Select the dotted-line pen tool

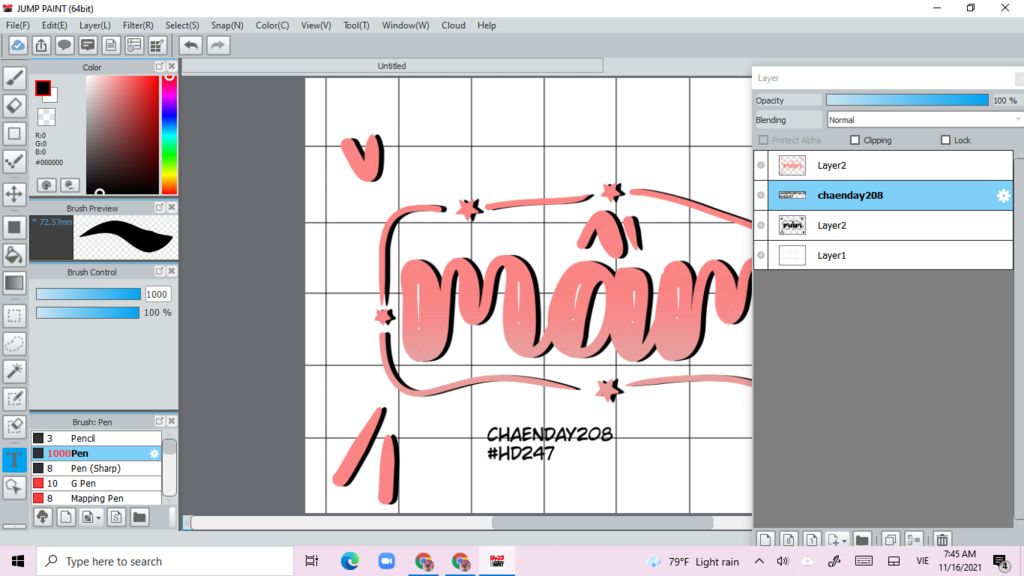[x=14, y=161]
